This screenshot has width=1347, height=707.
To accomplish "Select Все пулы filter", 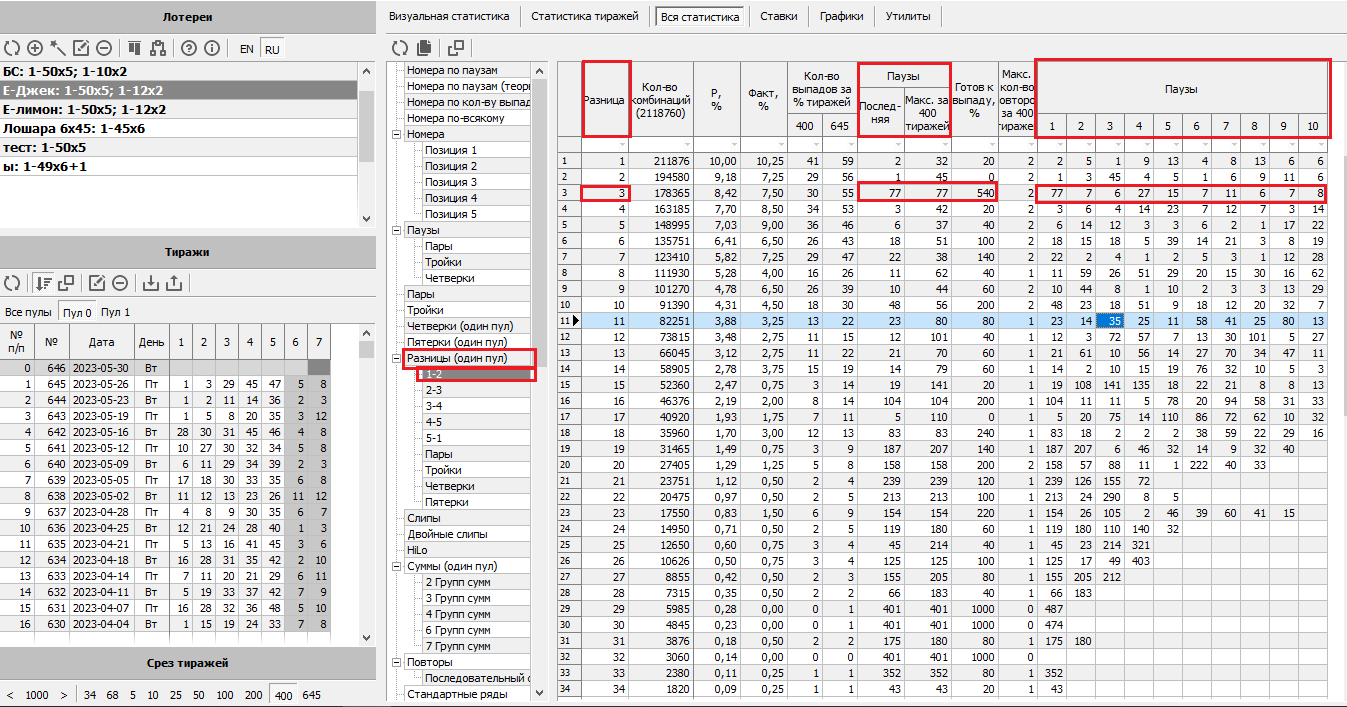I will click(x=28, y=313).
